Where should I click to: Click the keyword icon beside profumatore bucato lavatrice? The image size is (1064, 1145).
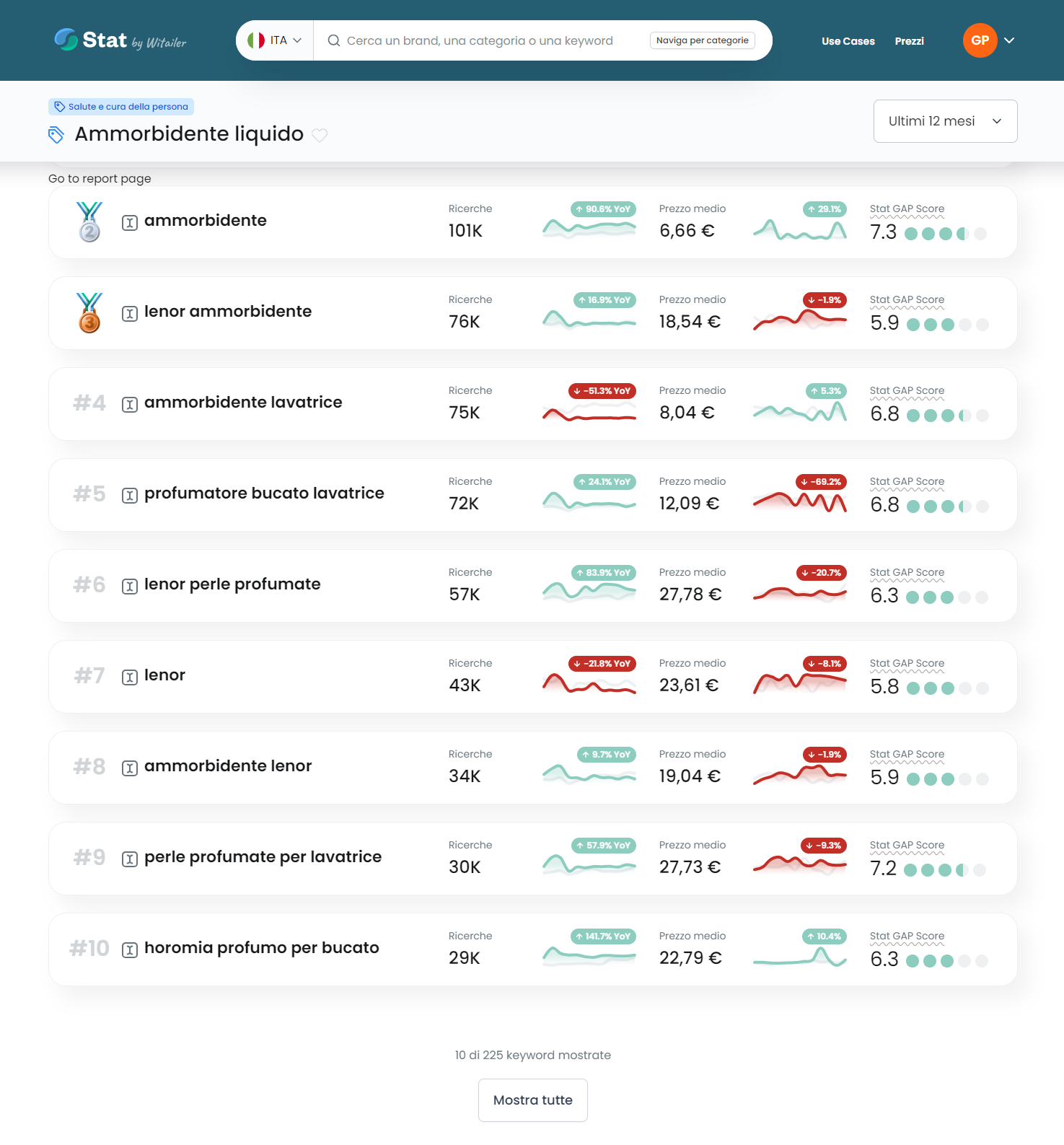coord(130,496)
